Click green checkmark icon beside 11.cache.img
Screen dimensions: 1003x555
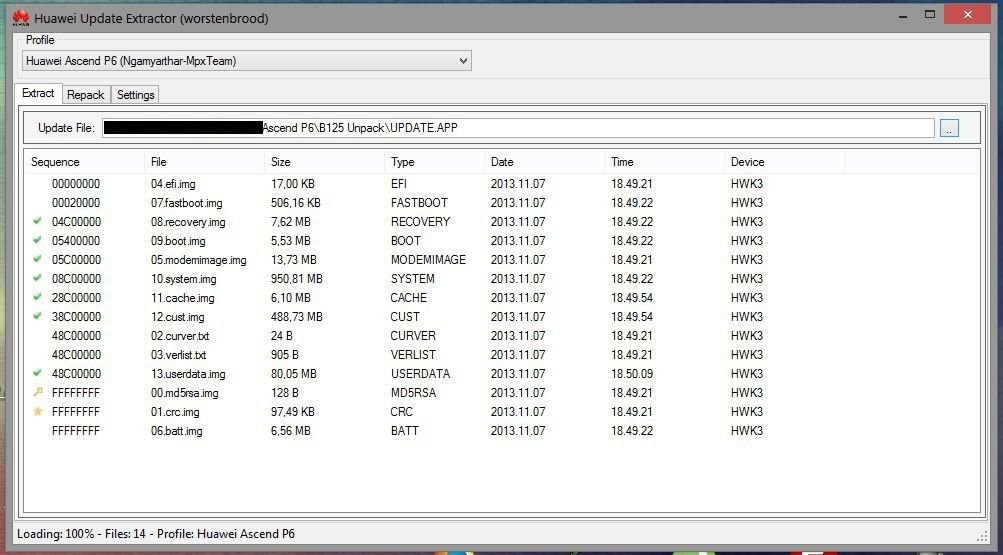(37, 297)
